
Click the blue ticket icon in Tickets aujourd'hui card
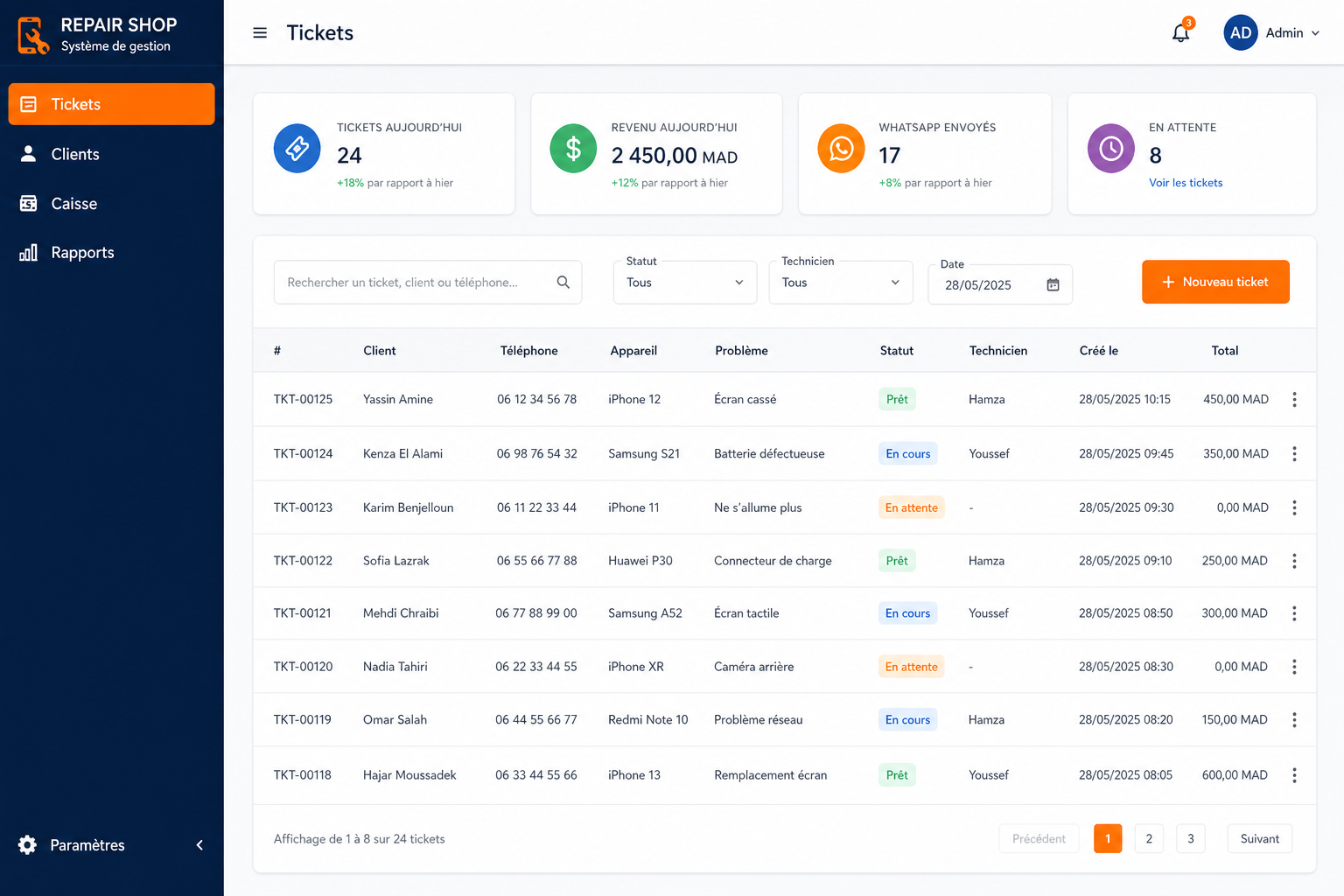[x=297, y=149]
